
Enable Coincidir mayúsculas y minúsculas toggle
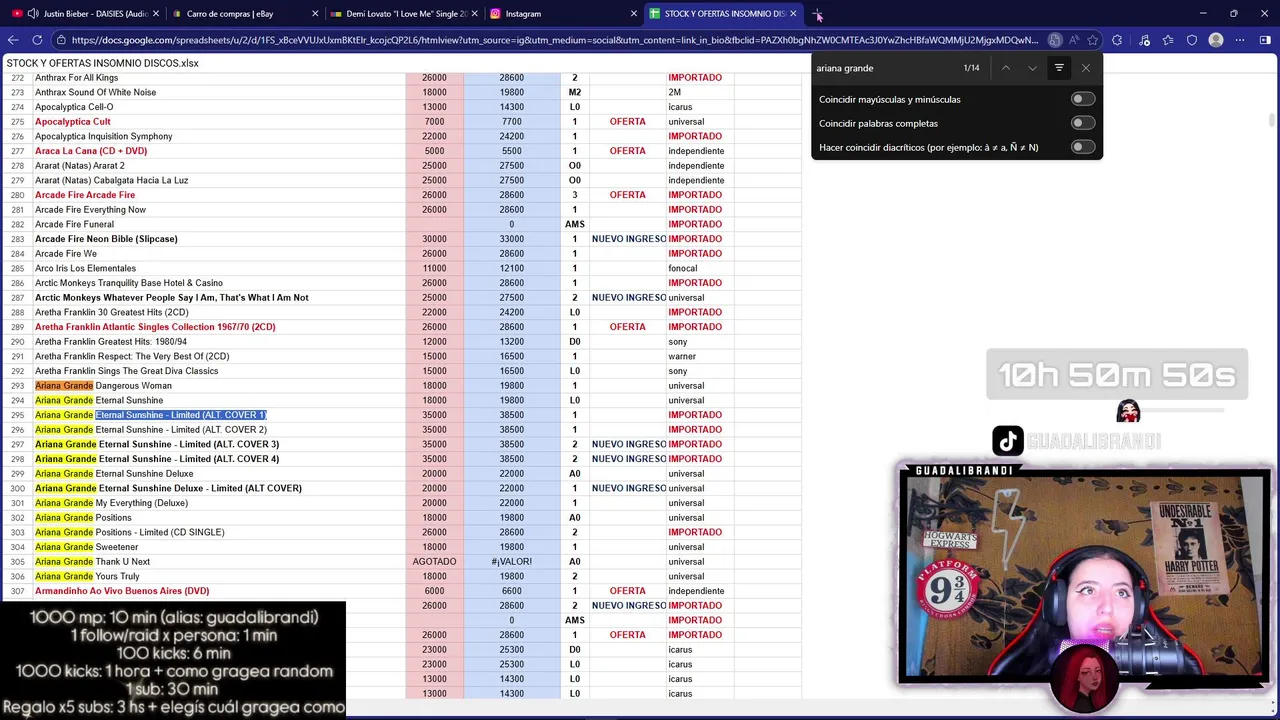coord(1082,99)
